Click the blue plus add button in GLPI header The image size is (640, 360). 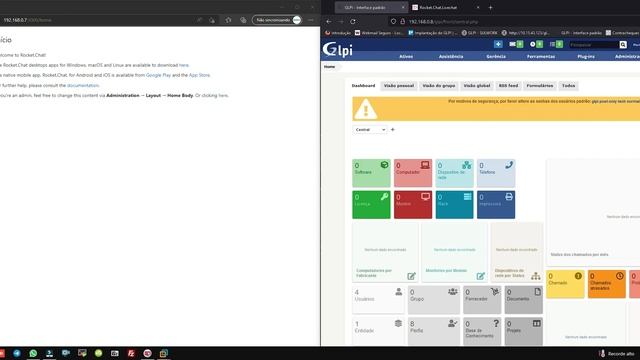pos(498,44)
